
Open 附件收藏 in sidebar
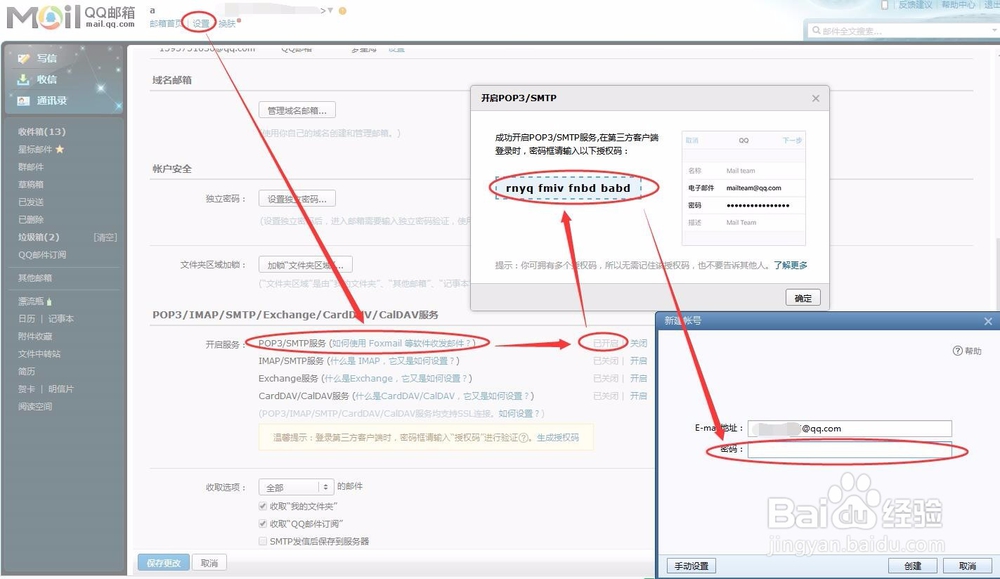pos(35,336)
